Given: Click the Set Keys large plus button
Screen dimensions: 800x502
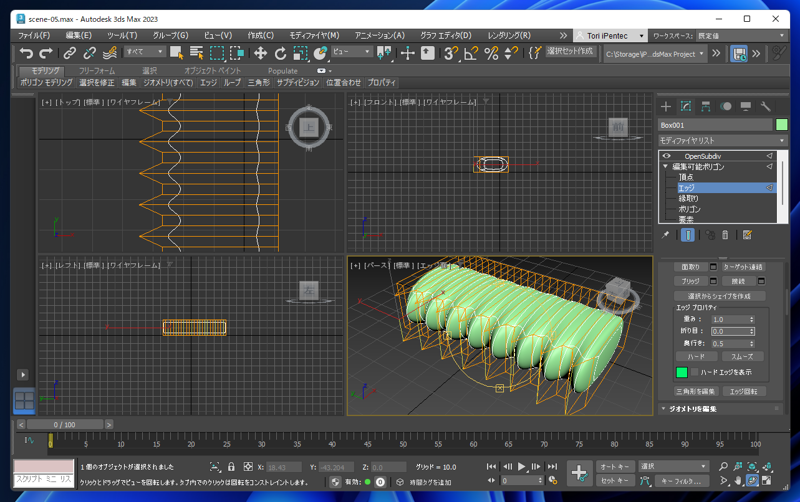Looking at the screenshot, I should point(579,473).
